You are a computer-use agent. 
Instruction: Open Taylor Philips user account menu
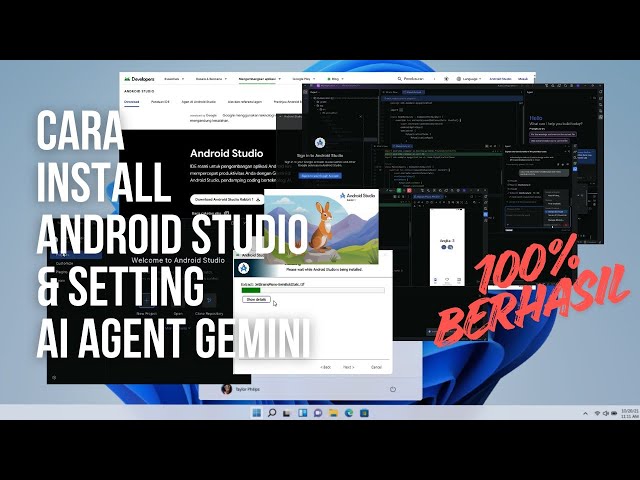241,389
